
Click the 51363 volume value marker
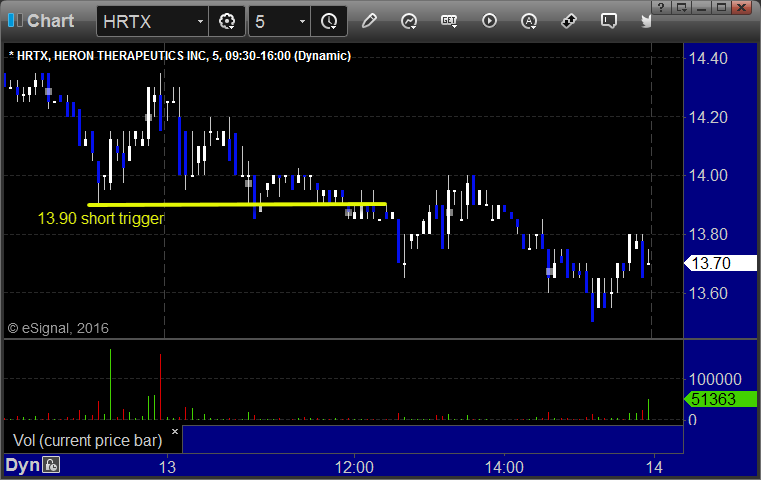[x=720, y=399]
